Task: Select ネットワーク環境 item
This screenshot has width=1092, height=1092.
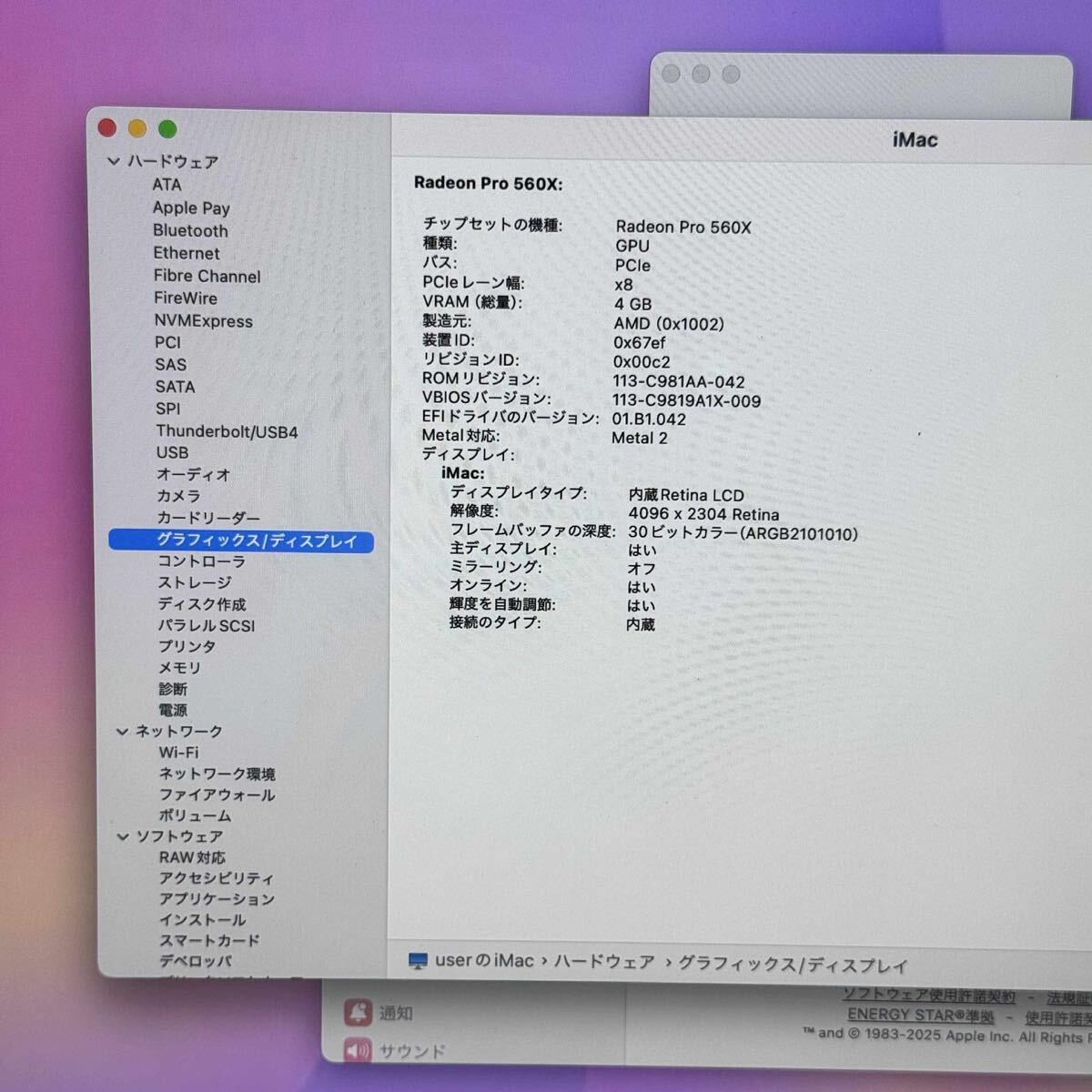Action: [217, 774]
